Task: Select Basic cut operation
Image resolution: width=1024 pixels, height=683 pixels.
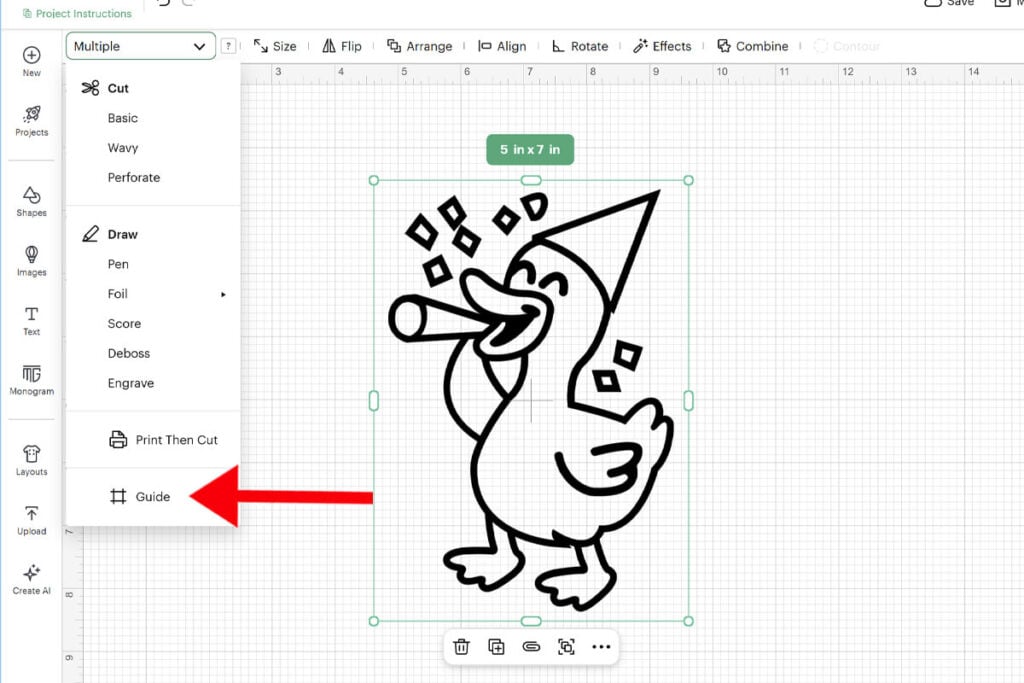Action: click(123, 118)
